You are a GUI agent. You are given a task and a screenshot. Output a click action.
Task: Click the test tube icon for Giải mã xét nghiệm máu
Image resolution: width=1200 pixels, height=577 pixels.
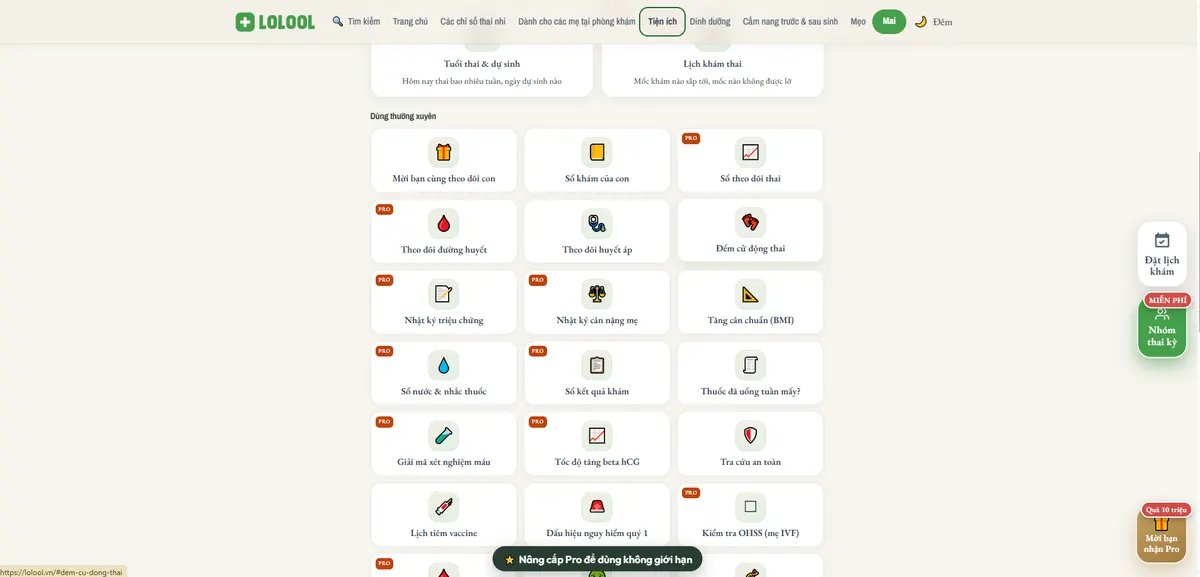pyautogui.click(x=444, y=436)
